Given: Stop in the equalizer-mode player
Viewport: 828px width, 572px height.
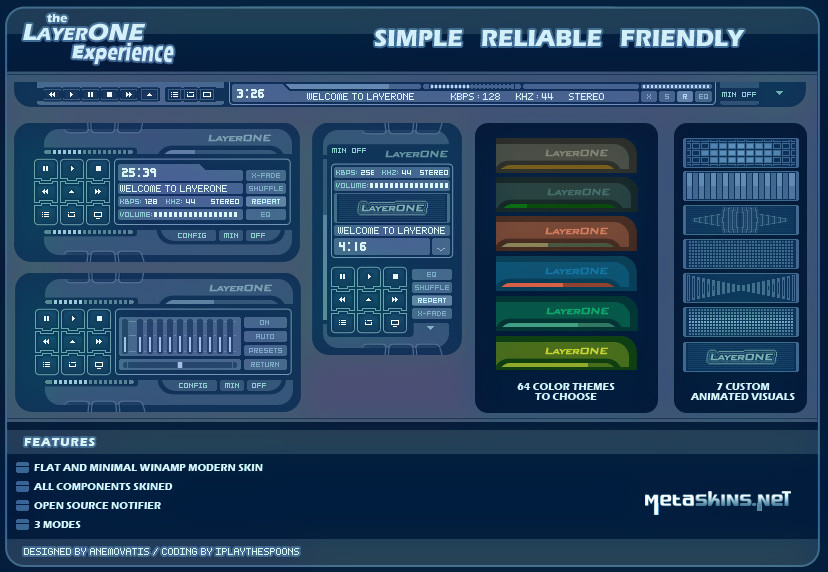Looking at the screenshot, I should click(99, 319).
